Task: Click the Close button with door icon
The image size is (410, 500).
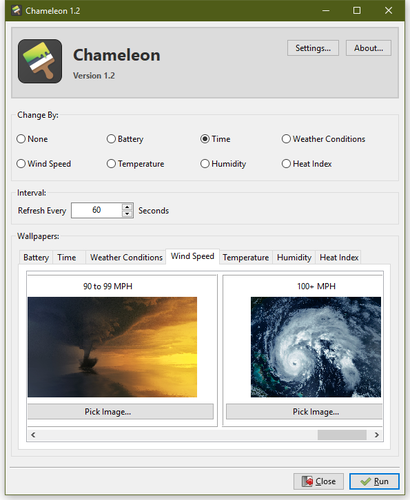Action: pyautogui.click(x=318, y=481)
